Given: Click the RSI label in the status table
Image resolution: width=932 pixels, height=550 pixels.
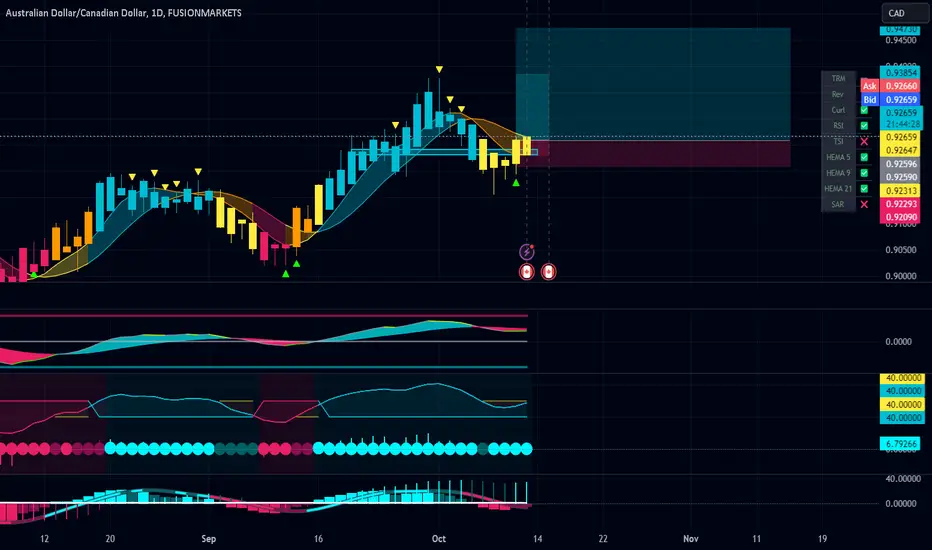Looking at the screenshot, I should click(x=838, y=125).
